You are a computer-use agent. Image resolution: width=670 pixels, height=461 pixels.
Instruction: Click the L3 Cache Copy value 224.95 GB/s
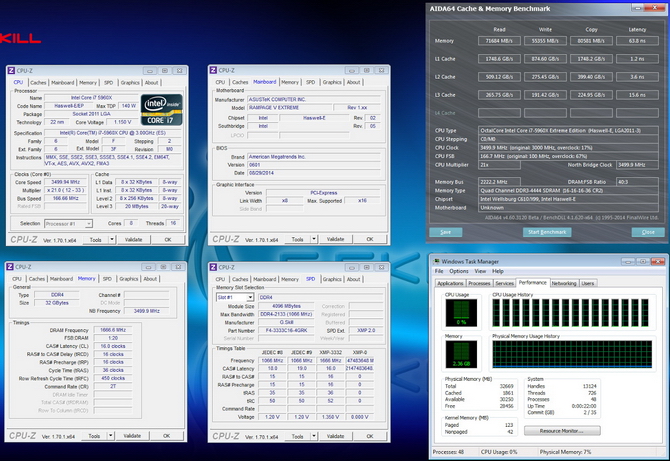tap(591, 95)
